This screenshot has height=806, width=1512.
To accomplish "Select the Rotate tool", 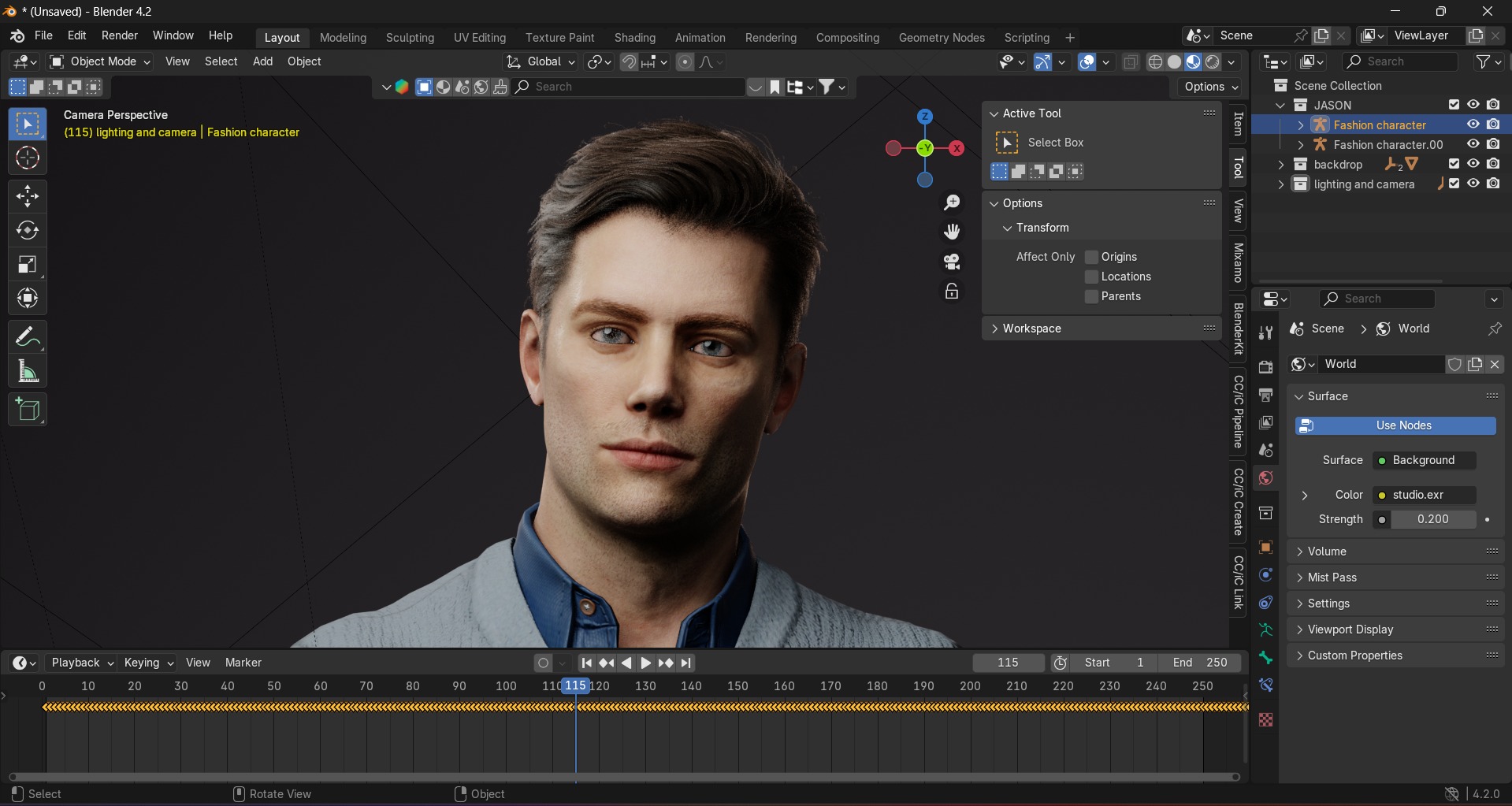I will (x=28, y=230).
